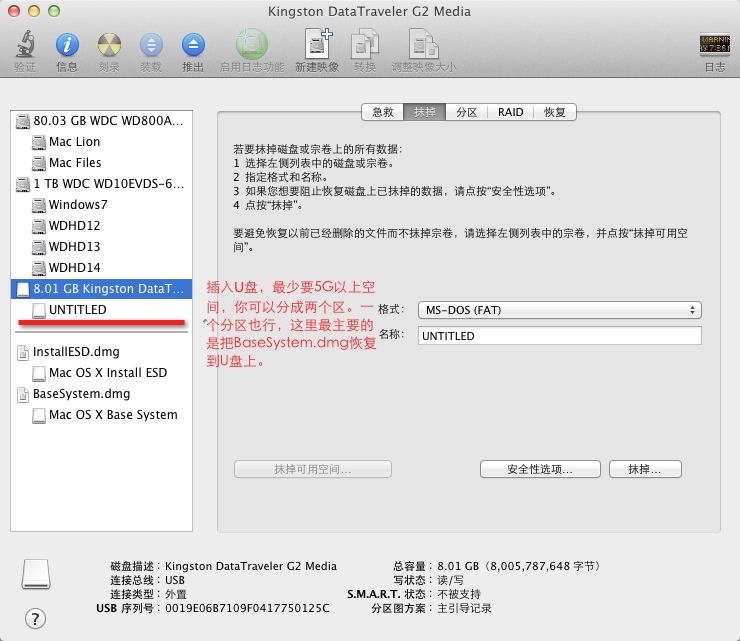The height and width of the screenshot is (641, 740).
Task: Click the Burn (刻录) disc icon
Action: [x=109, y=44]
